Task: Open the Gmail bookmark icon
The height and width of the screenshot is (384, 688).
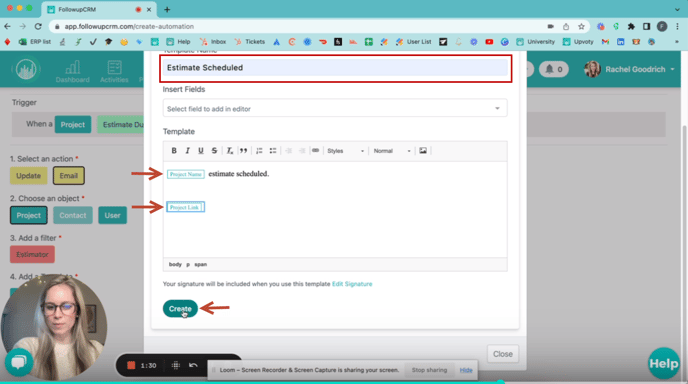Action: click(605, 42)
